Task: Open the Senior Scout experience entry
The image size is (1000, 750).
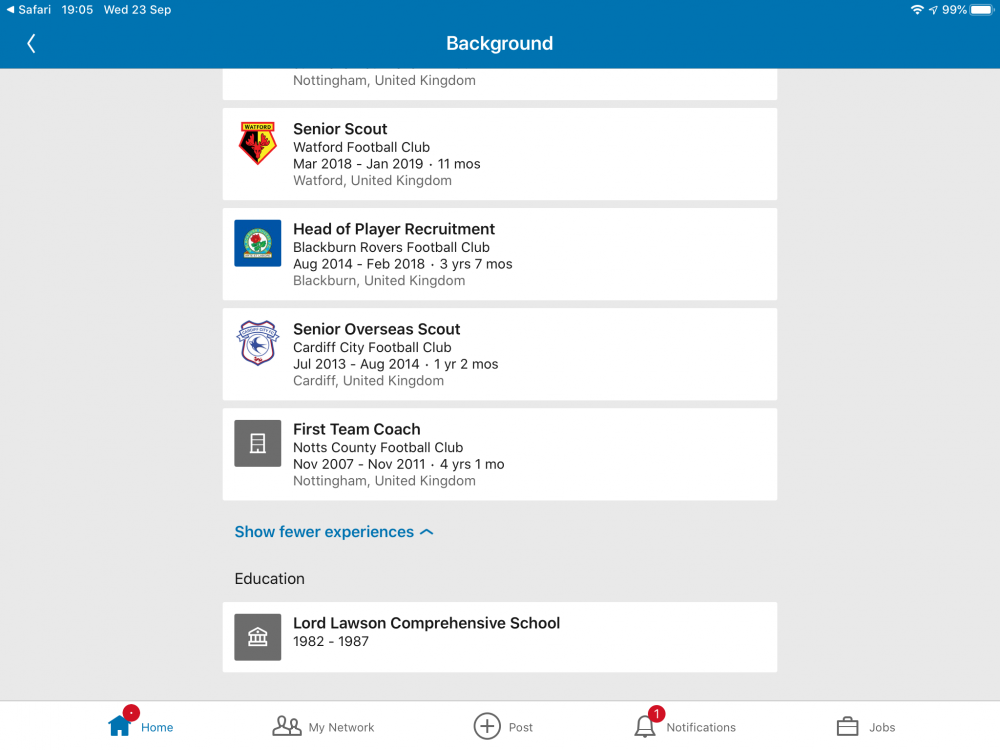Action: click(340, 129)
